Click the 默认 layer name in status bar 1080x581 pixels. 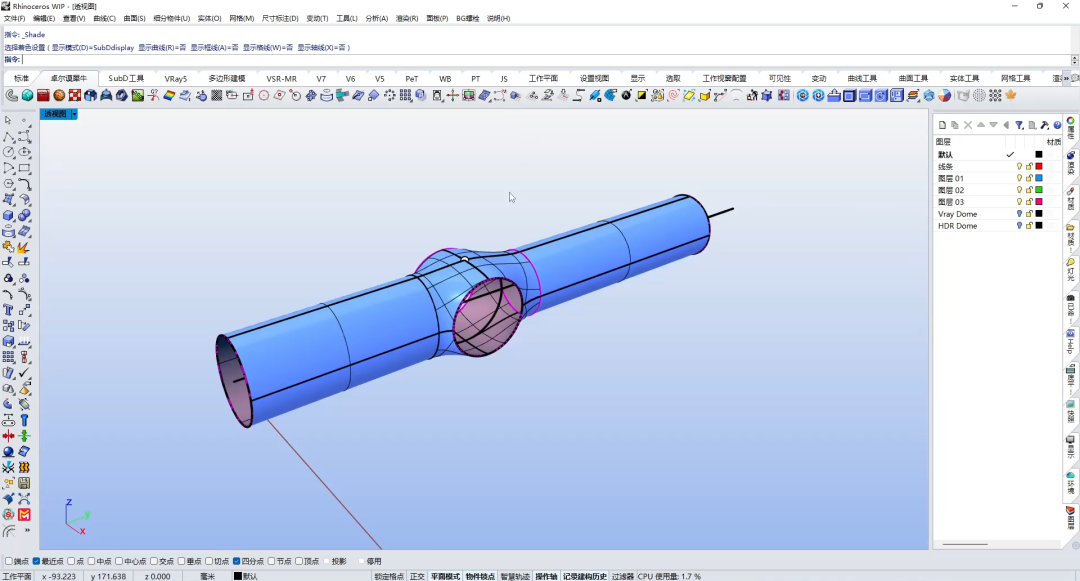pyautogui.click(x=250, y=576)
